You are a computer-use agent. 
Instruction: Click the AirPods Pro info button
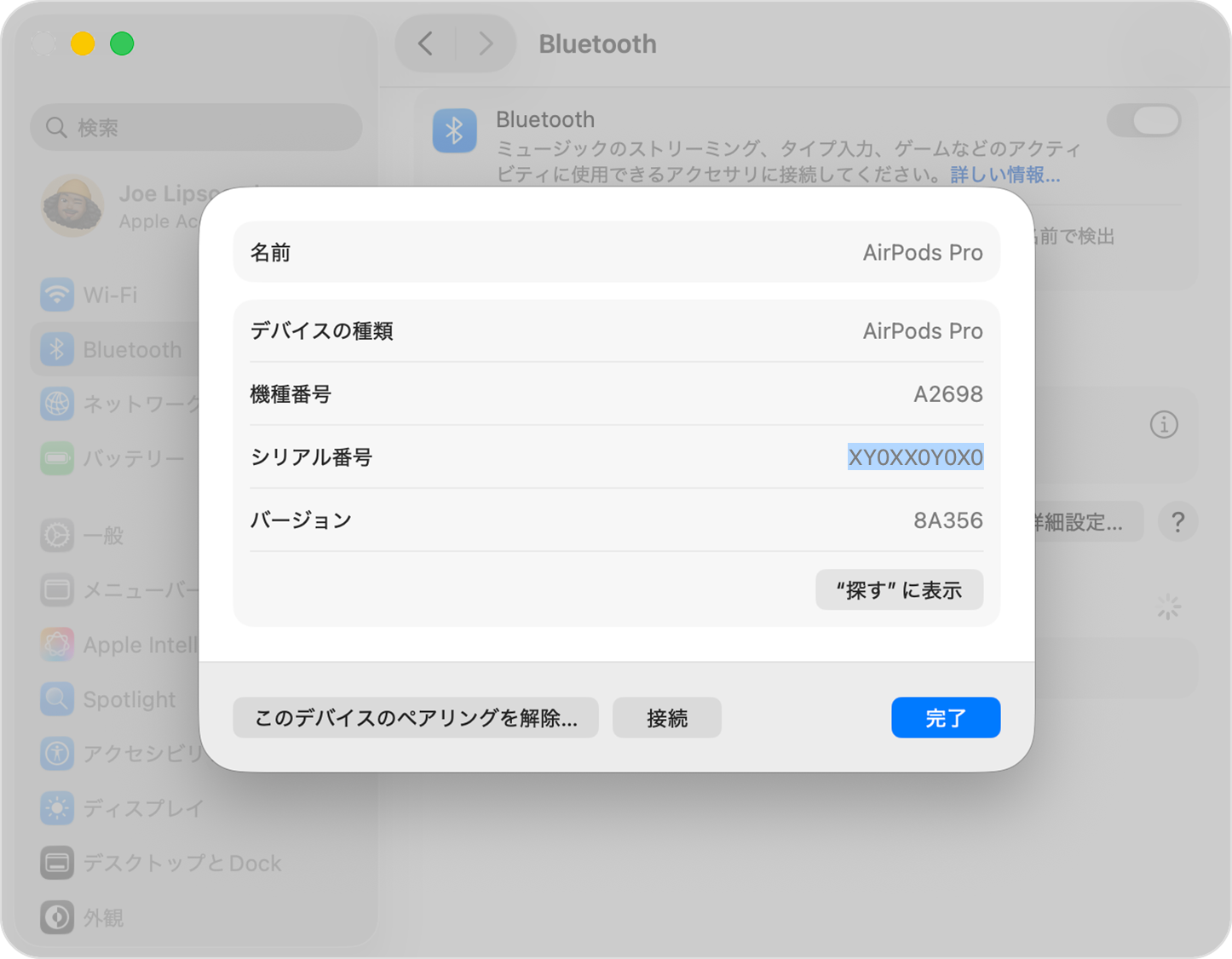click(1164, 424)
